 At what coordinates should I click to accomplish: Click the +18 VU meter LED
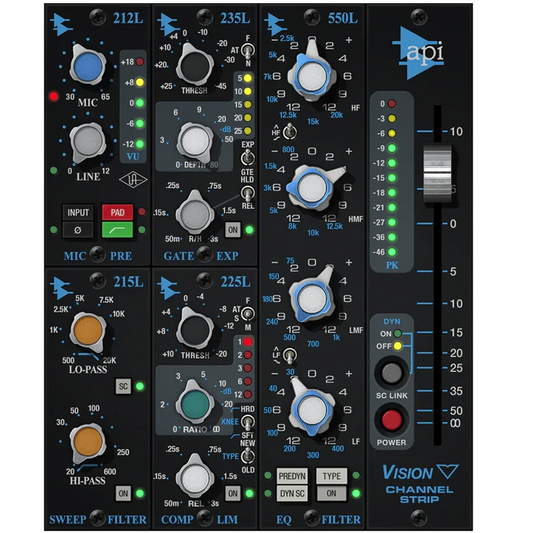[140, 62]
